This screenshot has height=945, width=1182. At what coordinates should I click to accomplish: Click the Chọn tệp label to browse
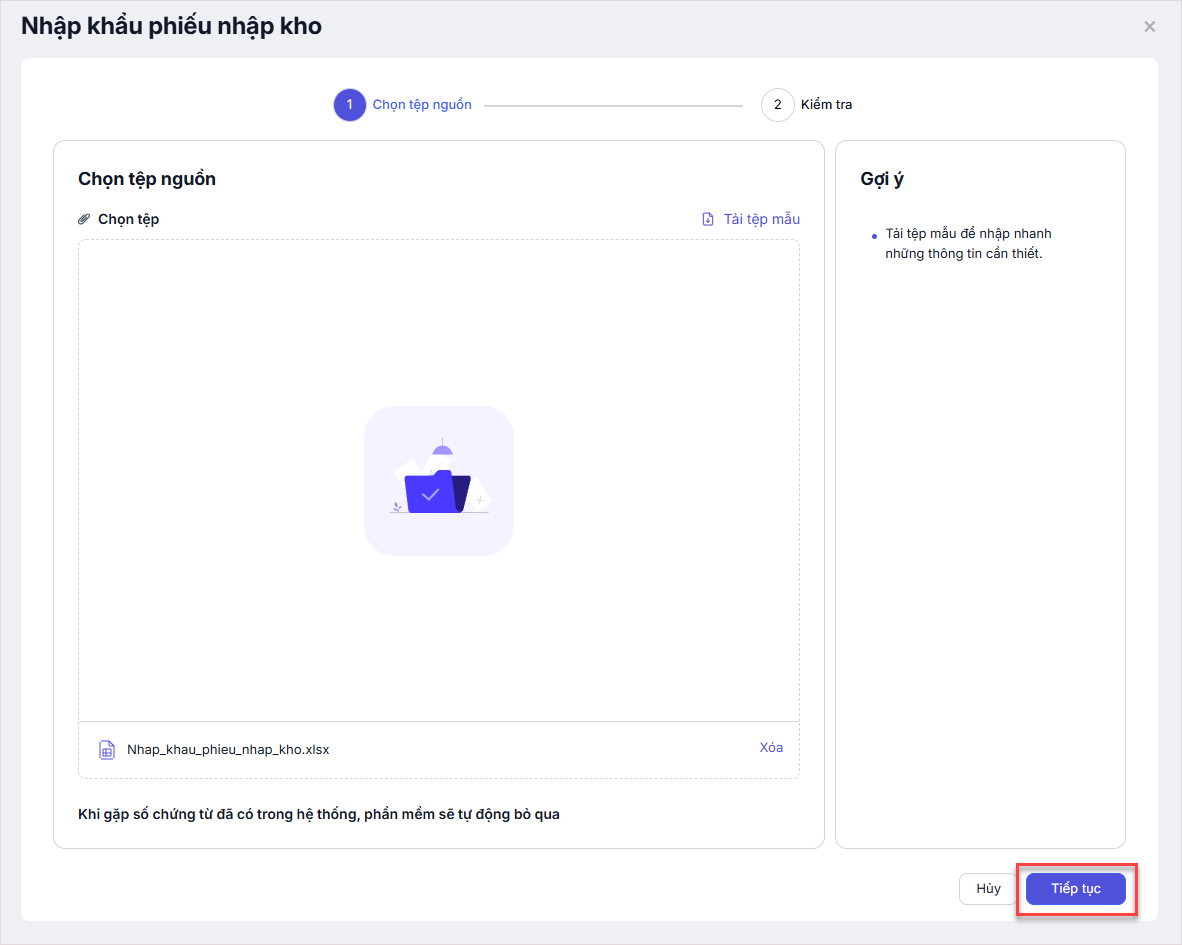128,219
